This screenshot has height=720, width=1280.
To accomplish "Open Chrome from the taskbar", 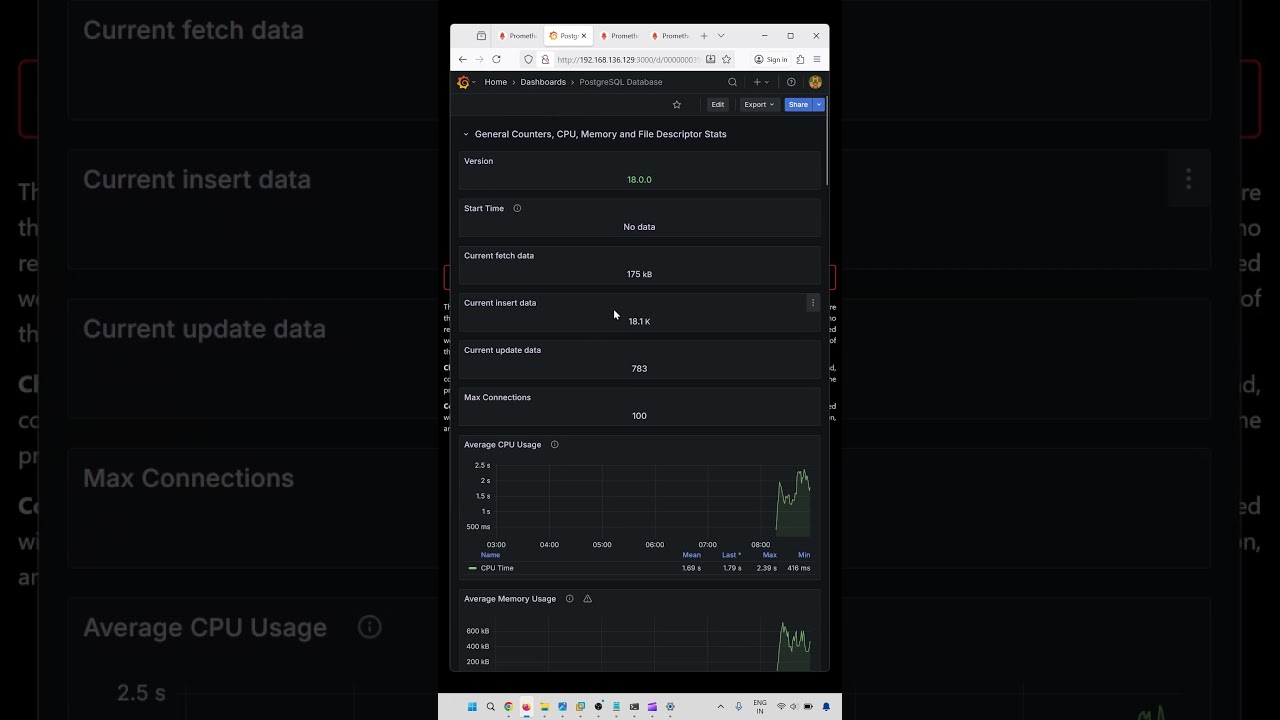I will coord(508,707).
